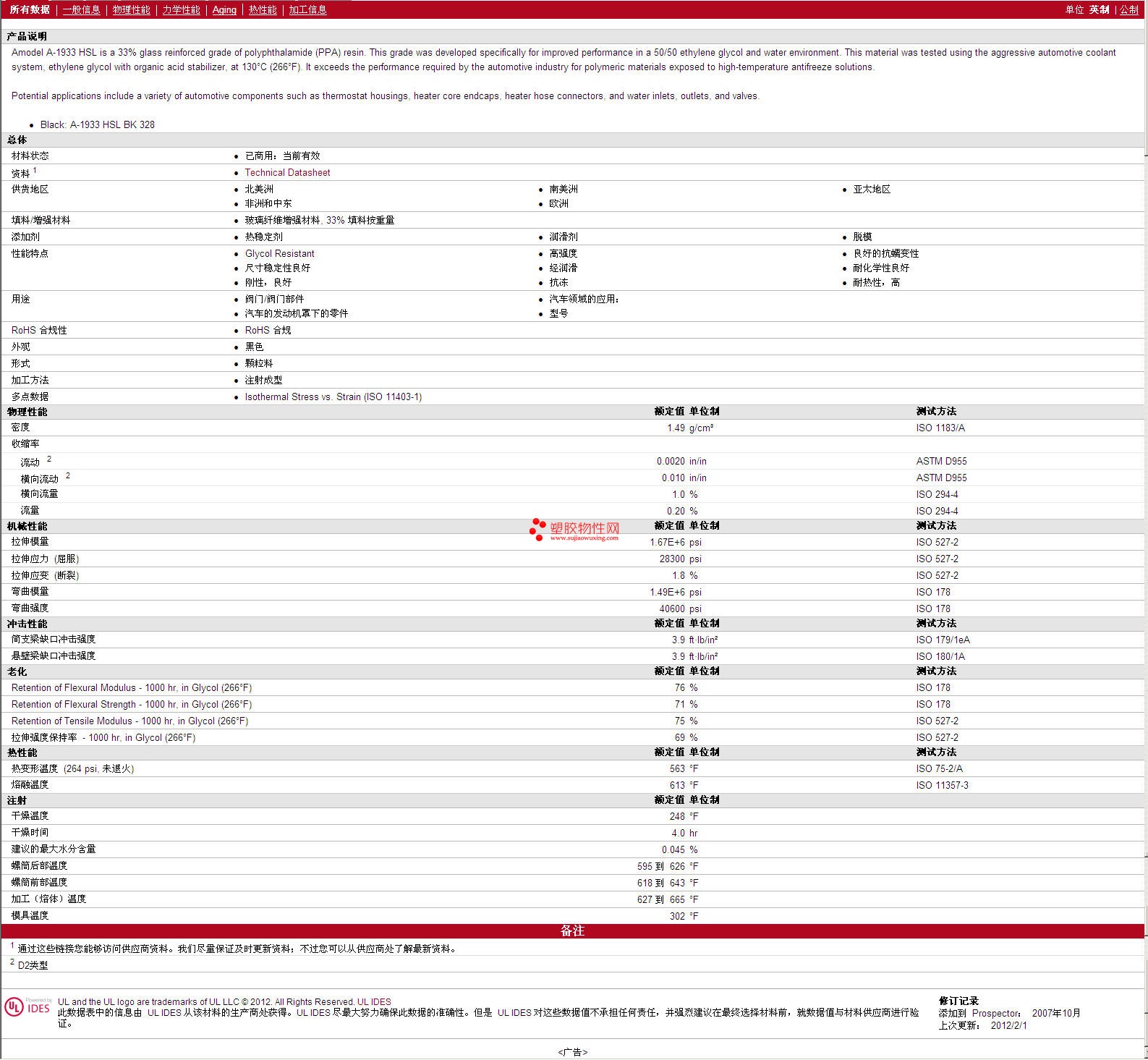The height and width of the screenshot is (1060, 1148).
Task: Select the RoHS 合规 value
Action: pos(268,330)
